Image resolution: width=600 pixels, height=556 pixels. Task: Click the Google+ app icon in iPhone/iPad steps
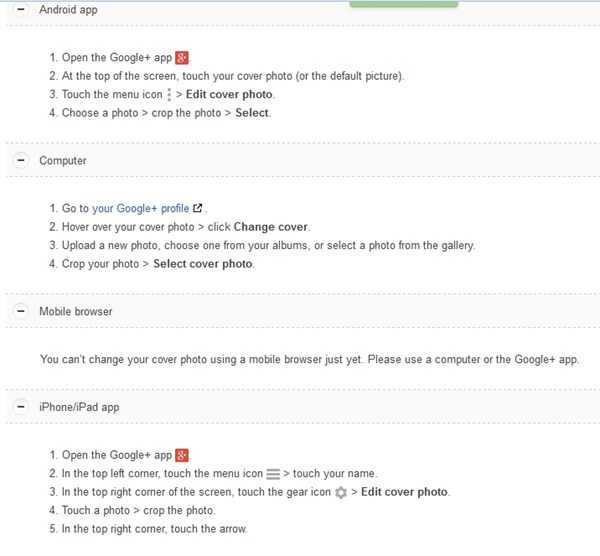(x=182, y=455)
